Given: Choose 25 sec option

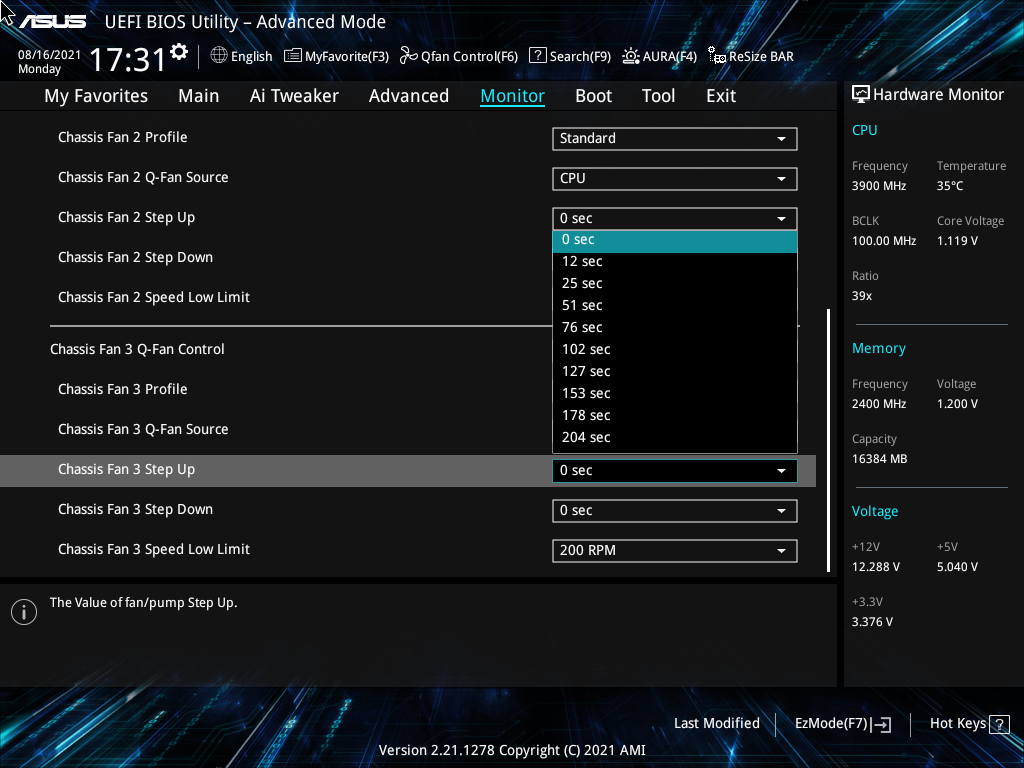Looking at the screenshot, I should pyautogui.click(x=675, y=283).
